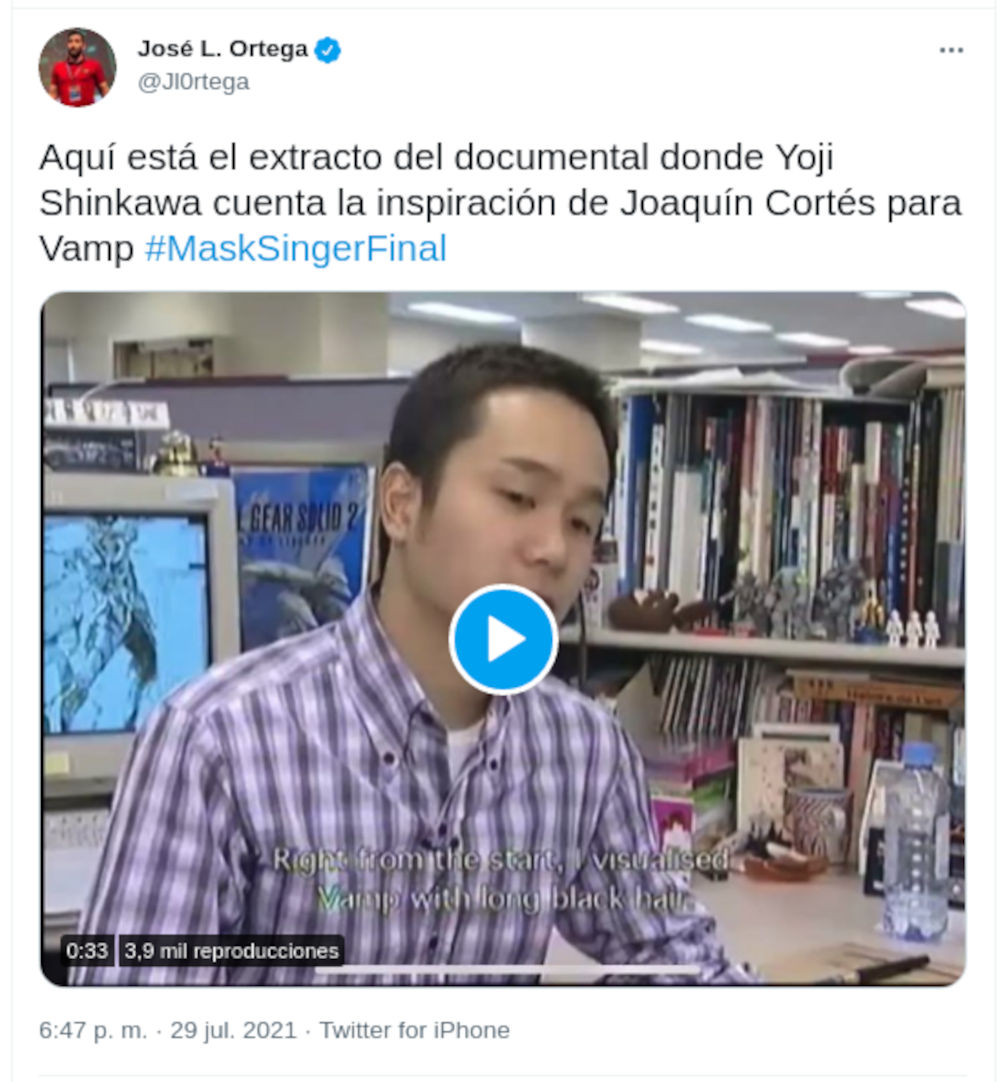The image size is (1000, 1082).
Task: Click the water bottle in video frame
Action: (916, 842)
